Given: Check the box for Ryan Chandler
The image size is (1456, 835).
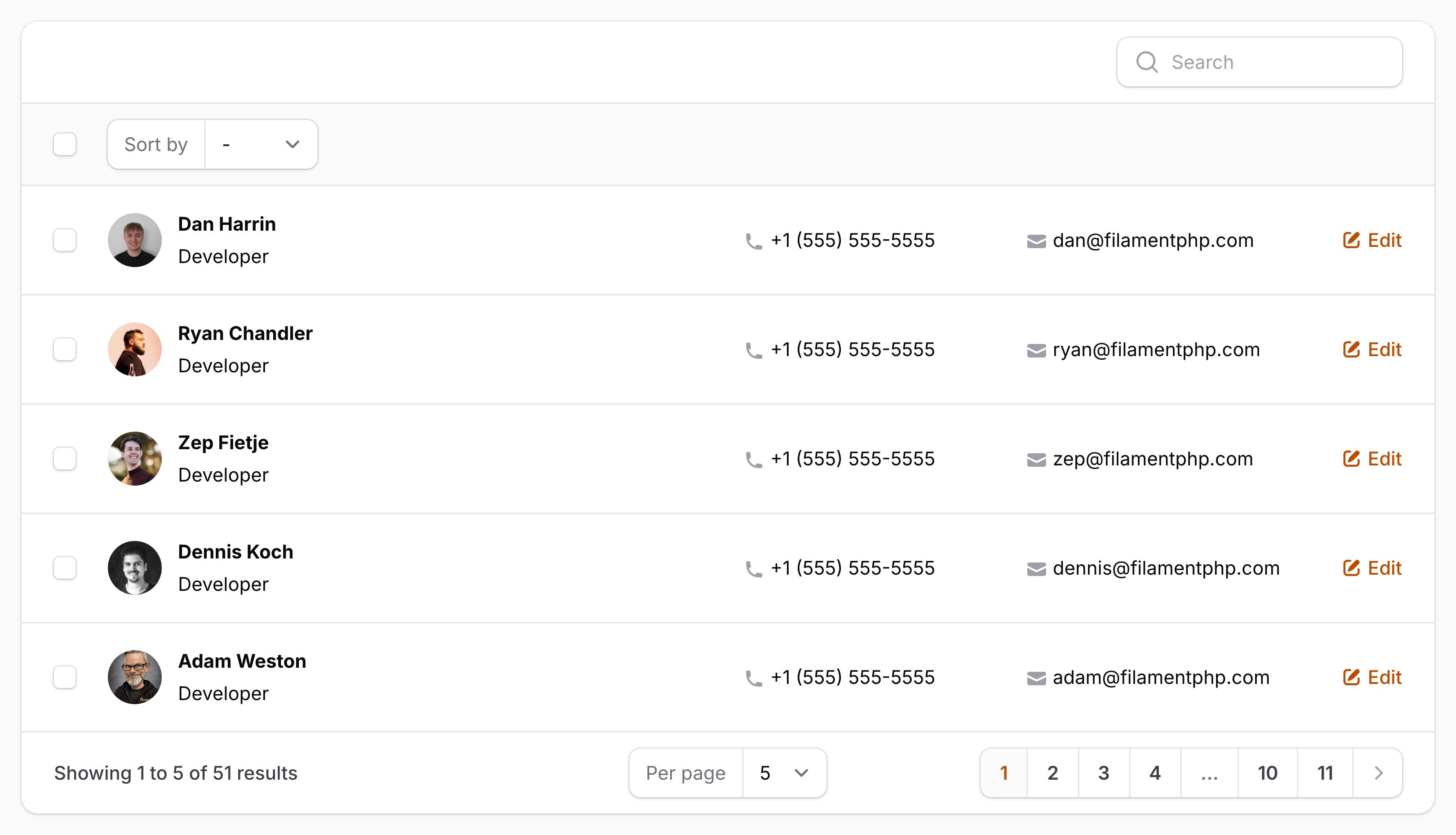Looking at the screenshot, I should tap(65, 349).
